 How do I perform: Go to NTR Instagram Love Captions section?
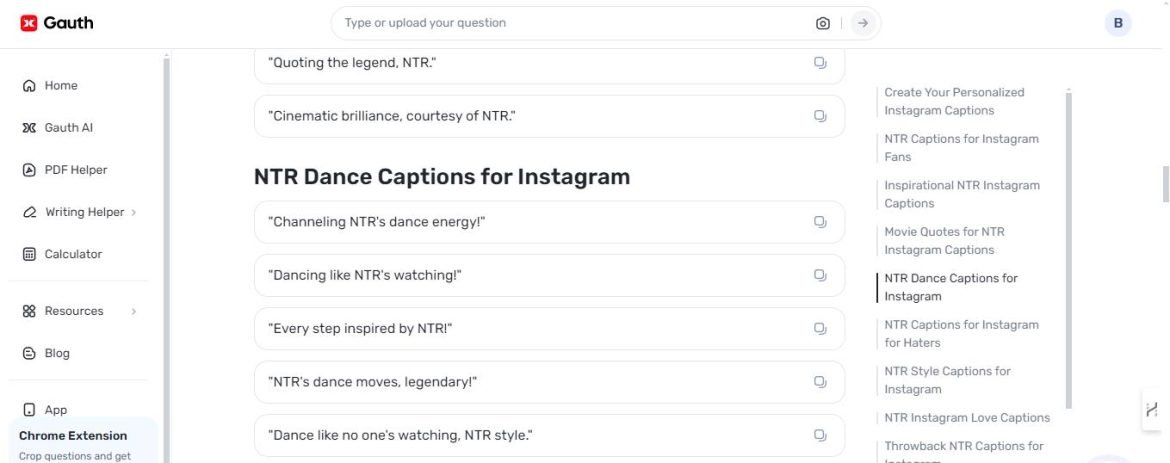pyautogui.click(x=967, y=417)
